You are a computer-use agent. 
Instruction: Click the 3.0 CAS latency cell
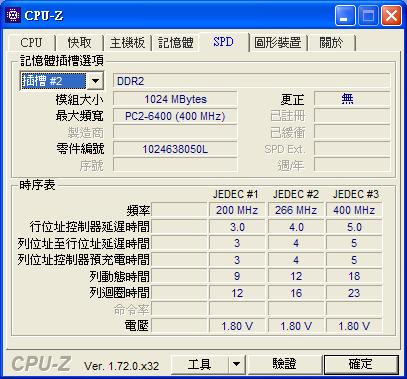tap(237, 227)
